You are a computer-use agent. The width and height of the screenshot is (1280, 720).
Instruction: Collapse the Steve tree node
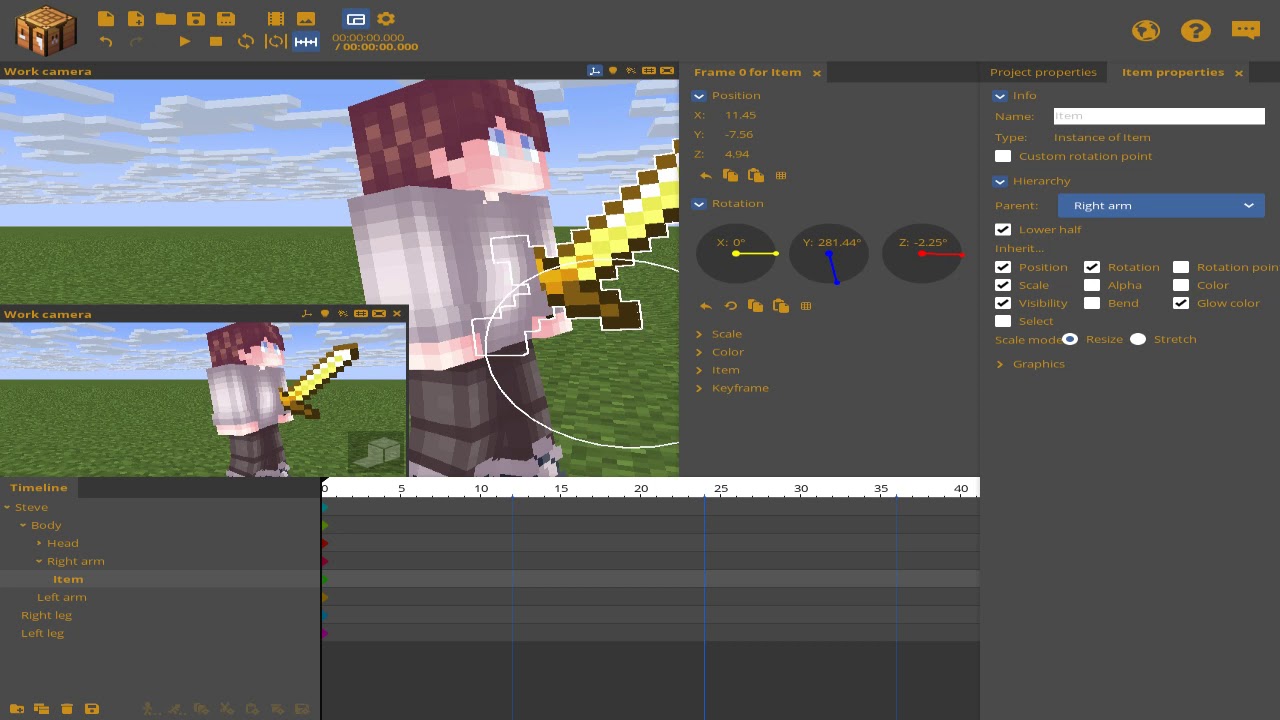(x=7, y=507)
